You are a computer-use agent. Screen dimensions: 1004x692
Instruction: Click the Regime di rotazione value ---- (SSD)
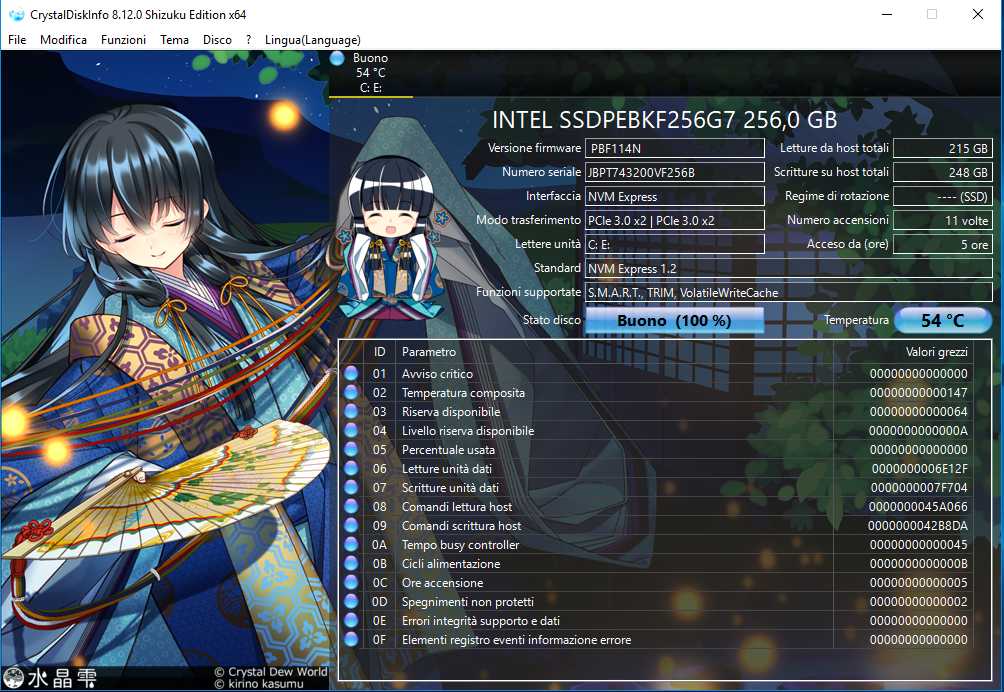pyautogui.click(x=943, y=197)
